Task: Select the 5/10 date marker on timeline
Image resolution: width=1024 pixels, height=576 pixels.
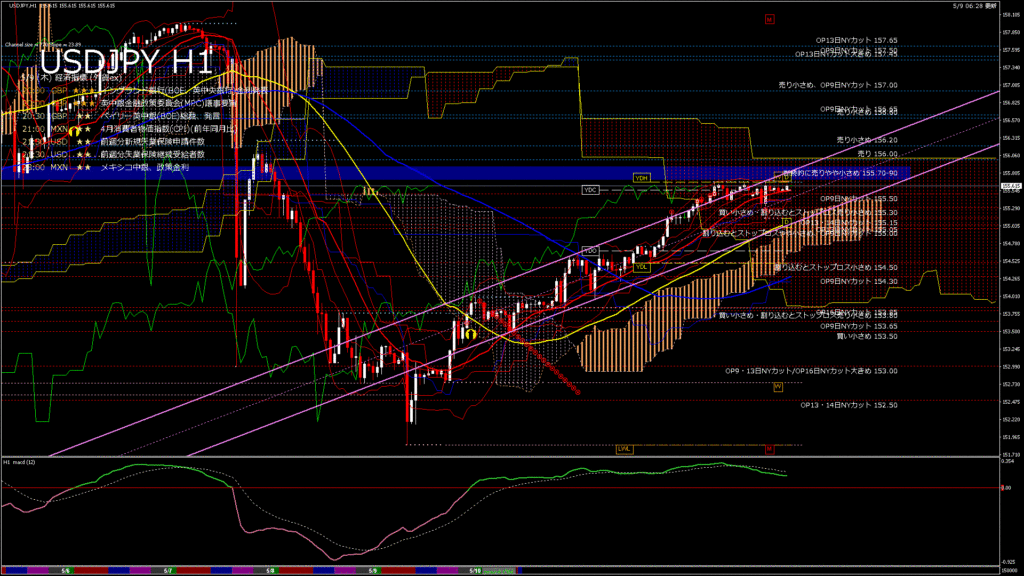Action: pos(476,570)
